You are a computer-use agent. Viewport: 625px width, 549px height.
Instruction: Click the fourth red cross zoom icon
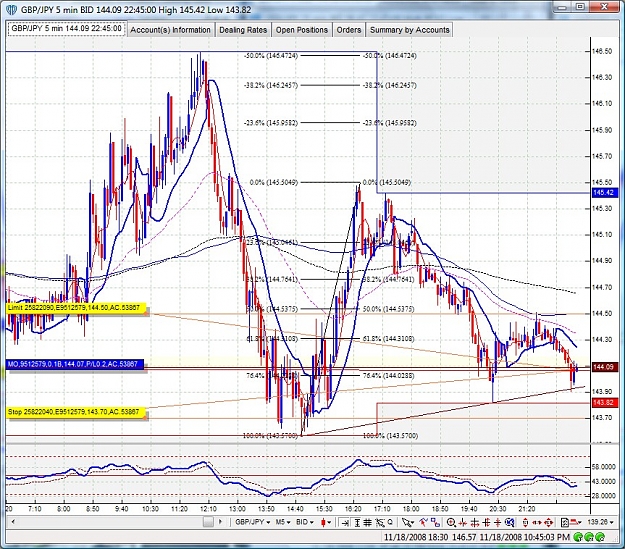[498, 523]
